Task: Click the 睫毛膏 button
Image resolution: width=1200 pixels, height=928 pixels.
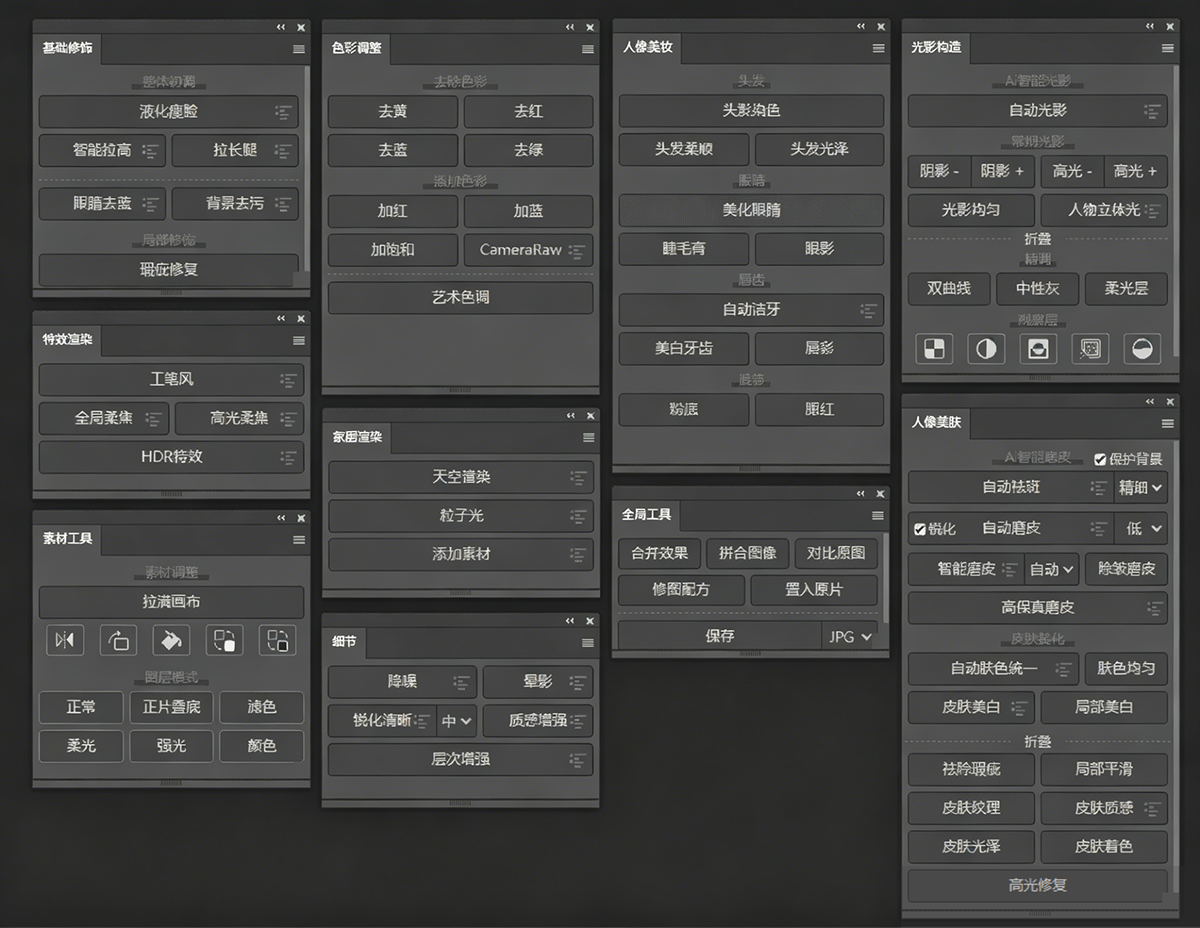Action: [x=684, y=249]
